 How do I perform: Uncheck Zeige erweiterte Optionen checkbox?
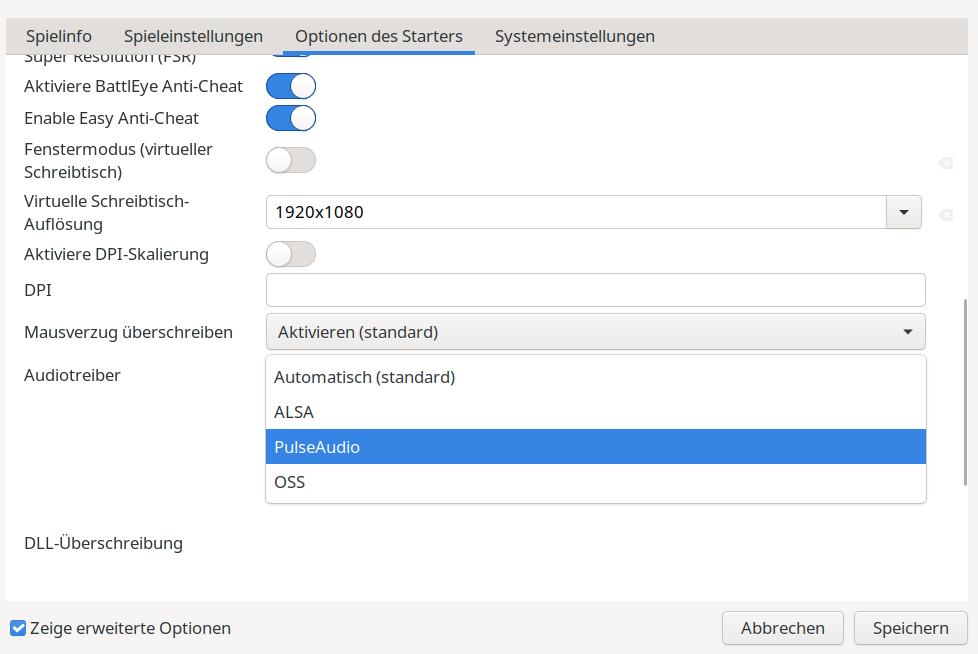pyautogui.click(x=18, y=628)
